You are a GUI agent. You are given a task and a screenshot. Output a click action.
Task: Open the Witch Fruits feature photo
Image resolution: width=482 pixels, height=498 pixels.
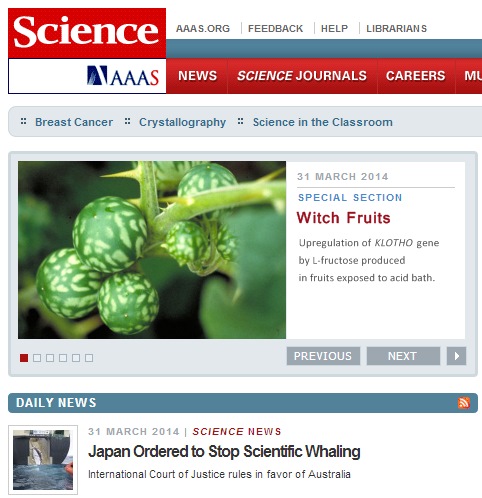(x=152, y=250)
